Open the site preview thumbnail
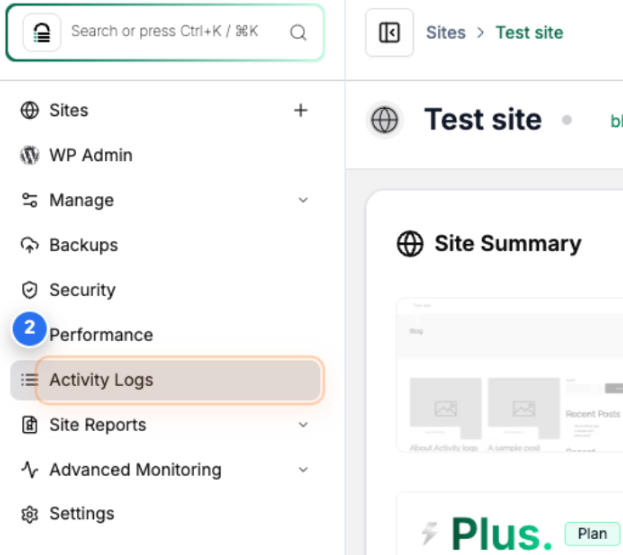623x555 pixels. tap(510, 375)
